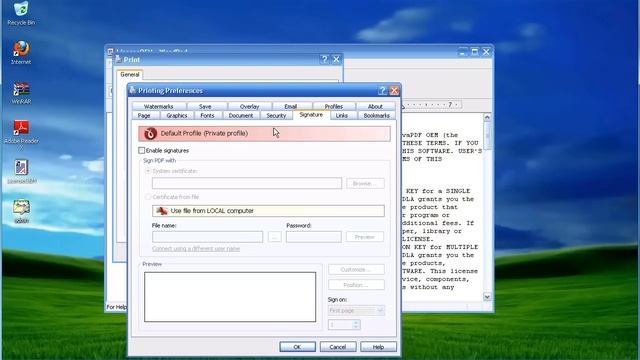Click the signature Preview box
Viewport: 640px width, 360px height.
click(x=230, y=297)
